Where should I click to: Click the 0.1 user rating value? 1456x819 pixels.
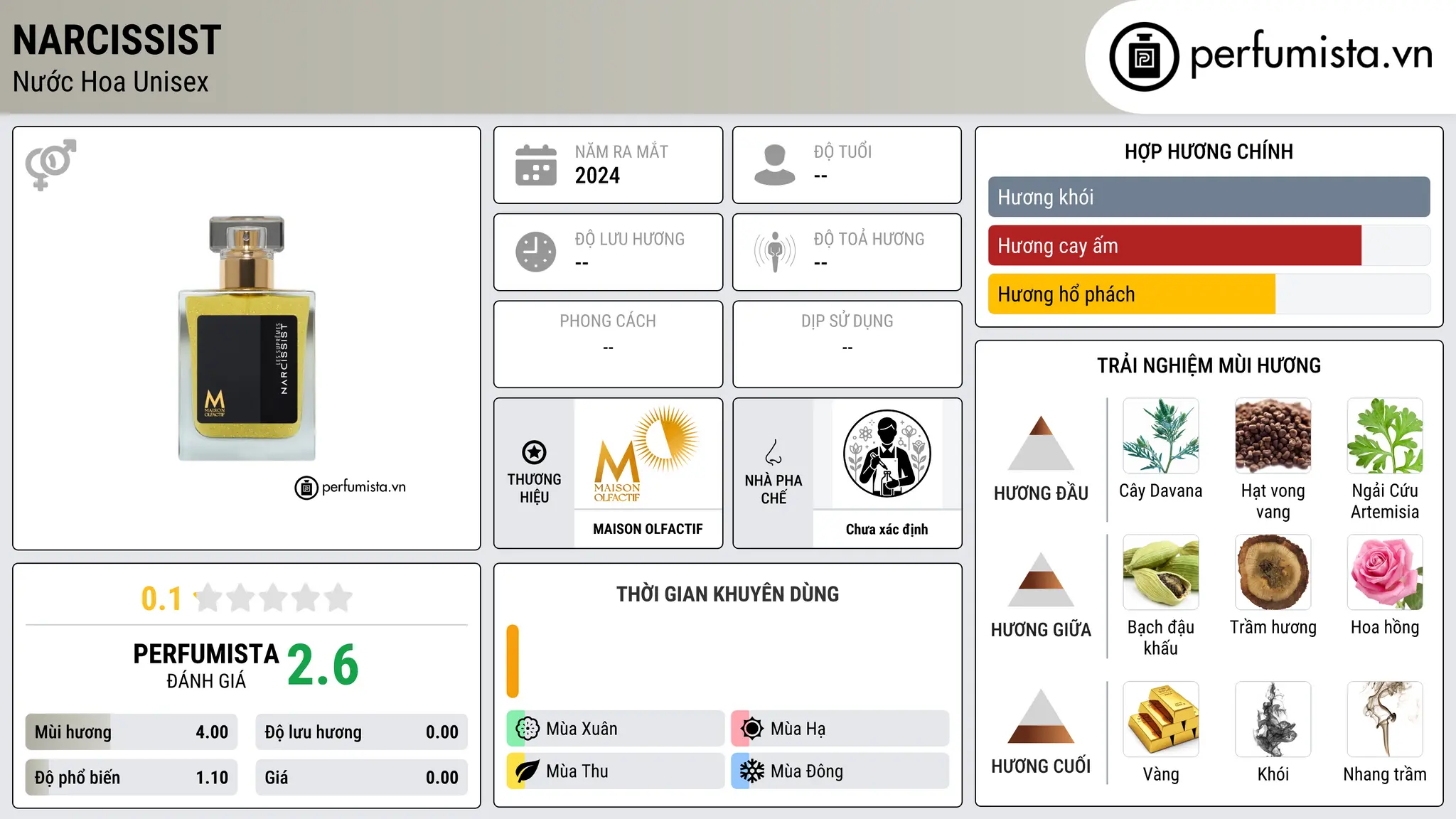(161, 599)
